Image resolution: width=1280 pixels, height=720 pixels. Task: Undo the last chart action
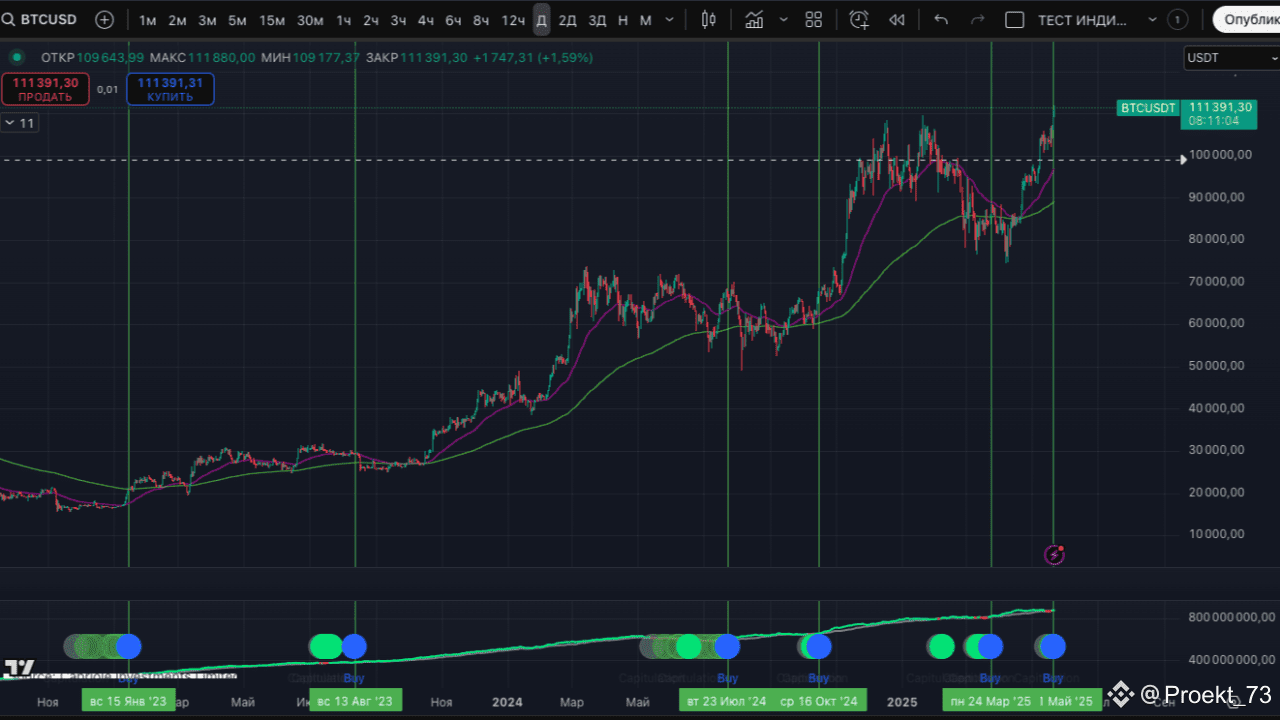[940, 19]
